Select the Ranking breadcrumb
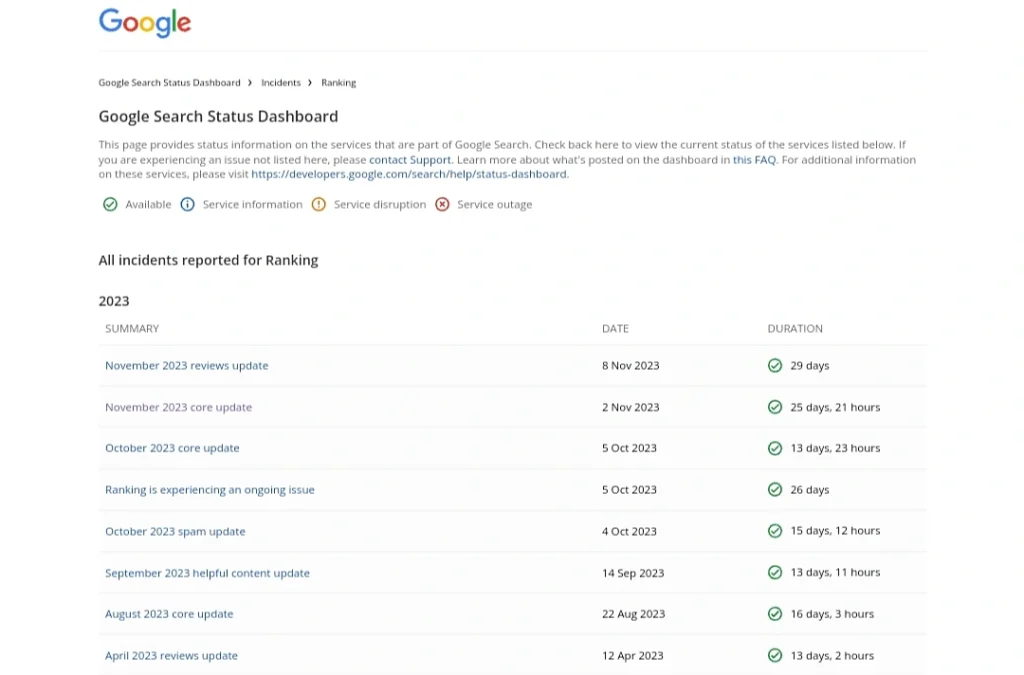This screenshot has height=675, width=1024. pyautogui.click(x=338, y=83)
